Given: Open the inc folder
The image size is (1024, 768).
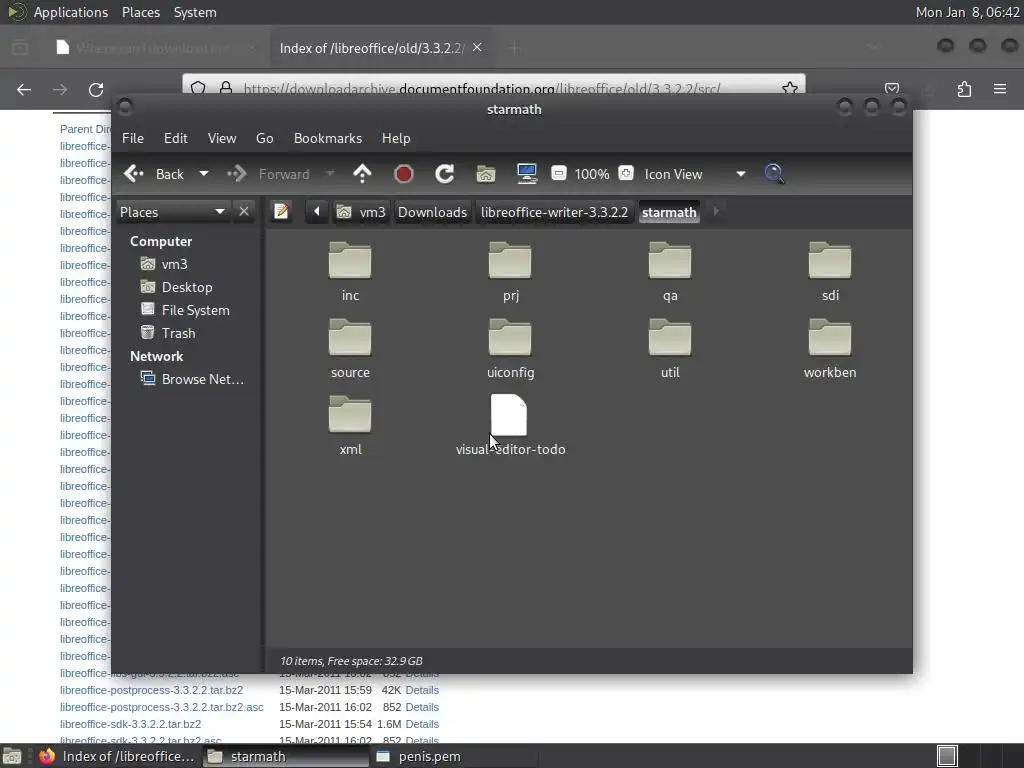Looking at the screenshot, I should click(350, 272).
